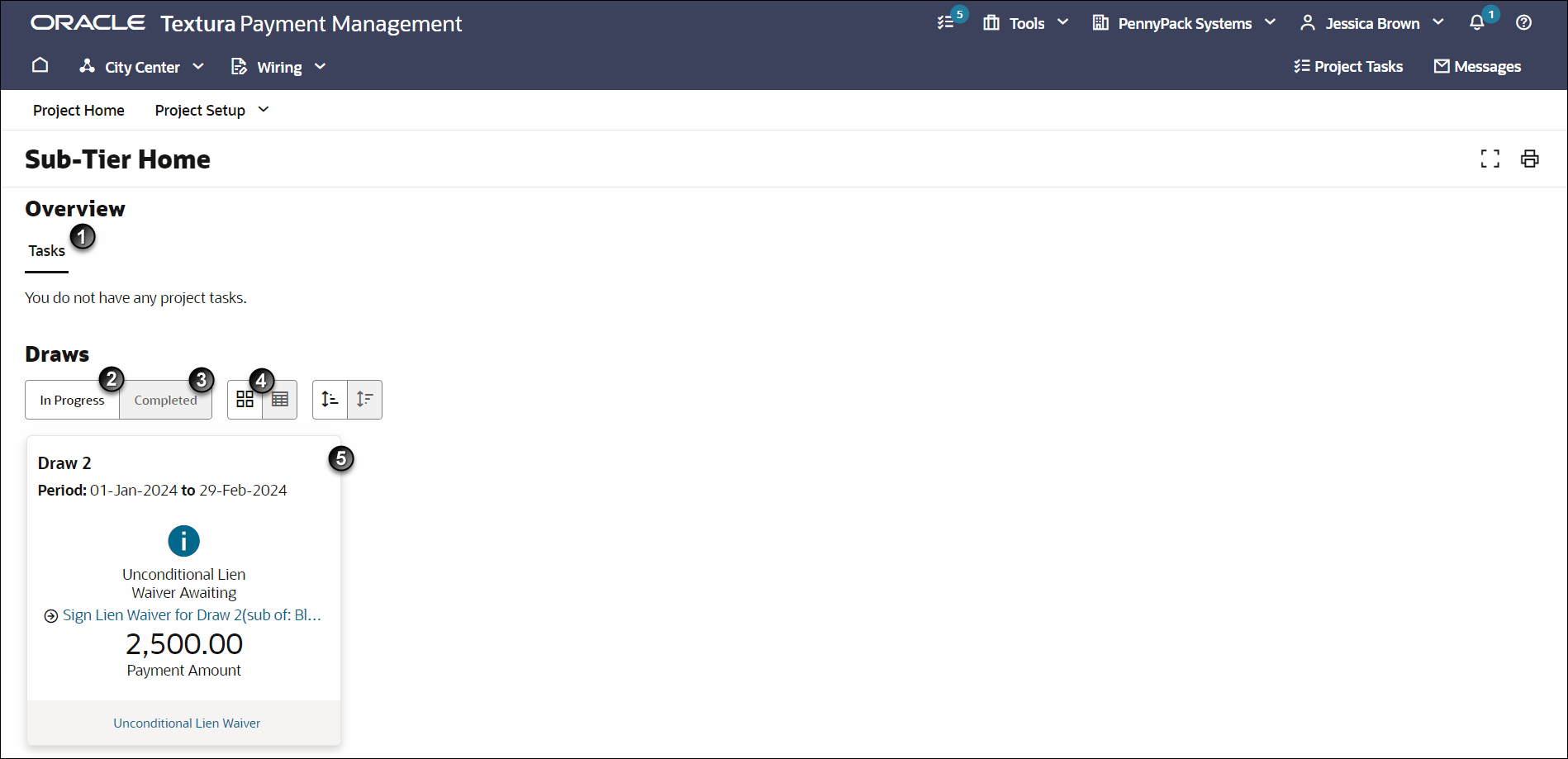Click the Unconditional Lien Waiver footer link
Screen dimensions: 1568x759
(x=187, y=723)
